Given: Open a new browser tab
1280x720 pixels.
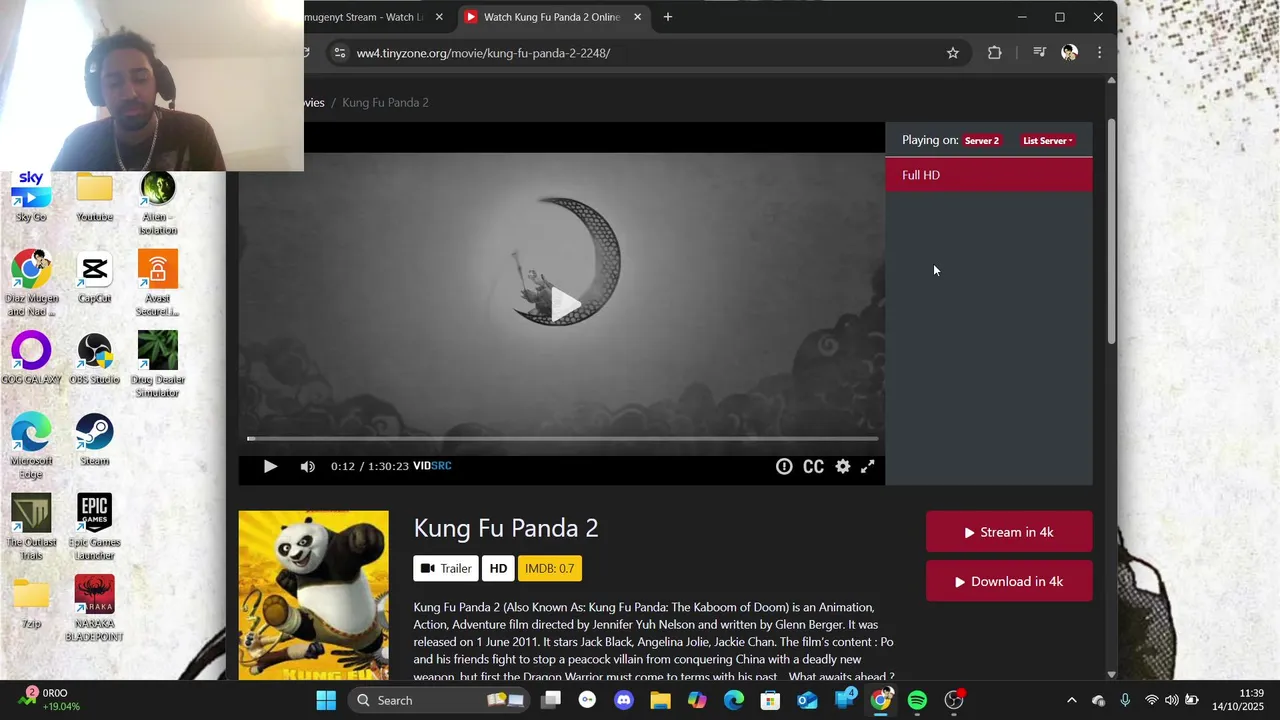Looking at the screenshot, I should 668,17.
